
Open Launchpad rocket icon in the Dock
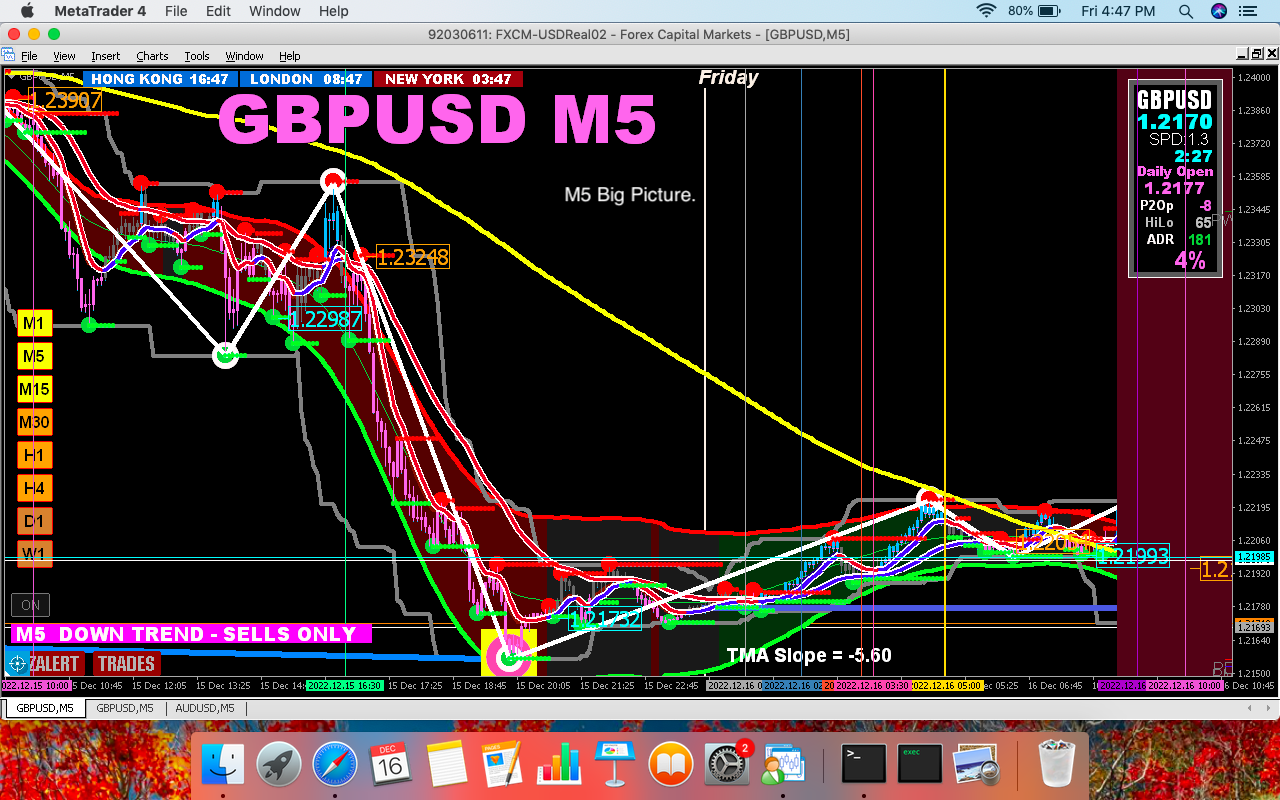[x=279, y=765]
